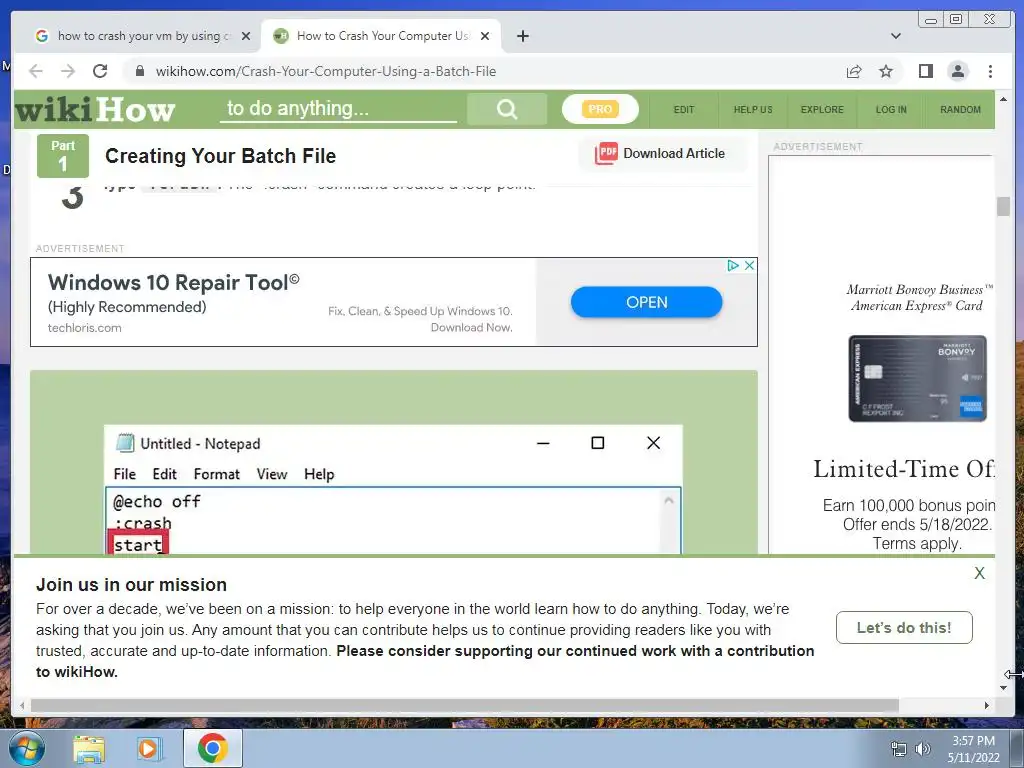Open the EDIT menu on wikiHow
1024x768 pixels.
(x=684, y=110)
